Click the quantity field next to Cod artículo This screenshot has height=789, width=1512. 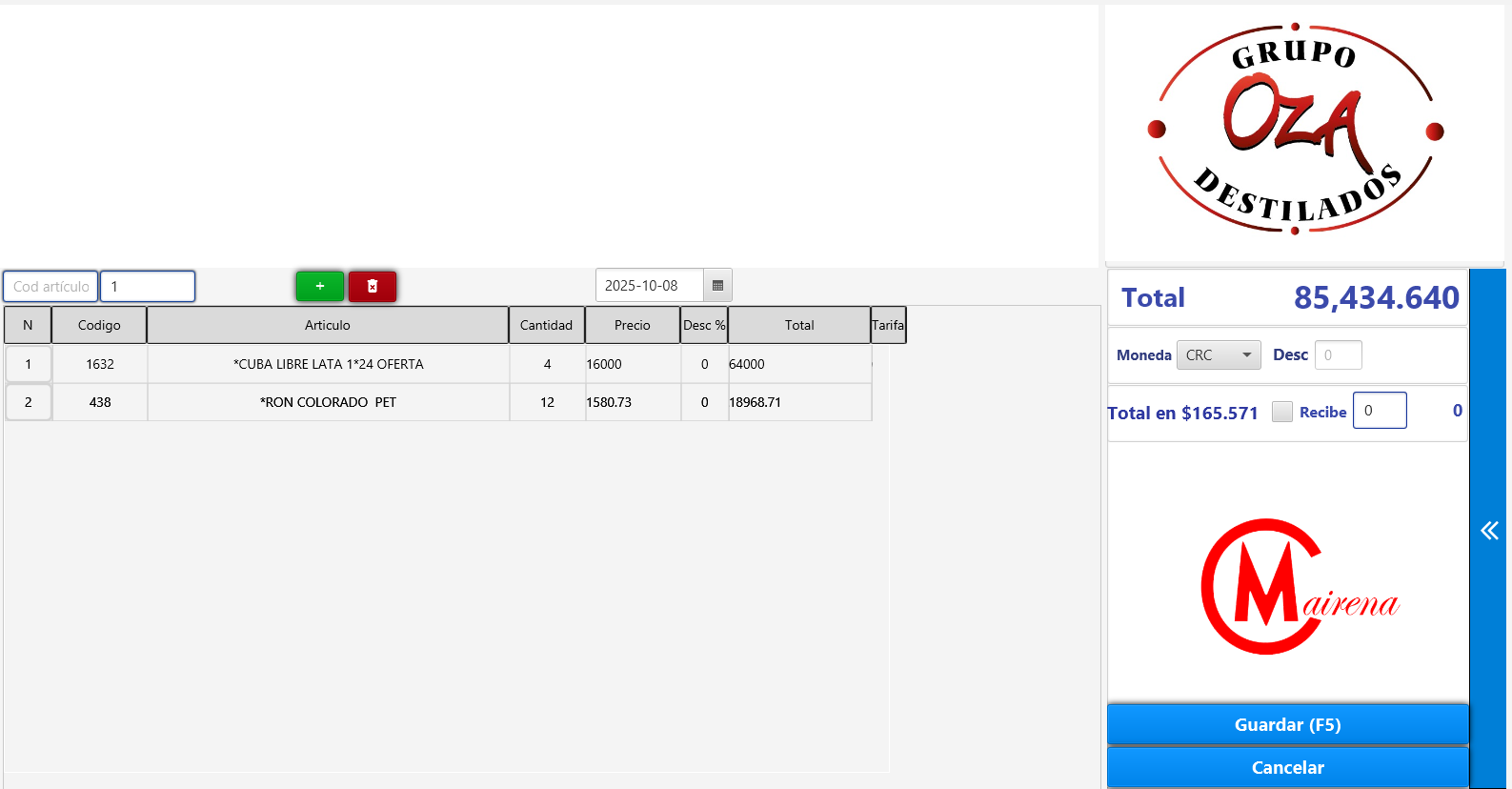click(x=148, y=286)
